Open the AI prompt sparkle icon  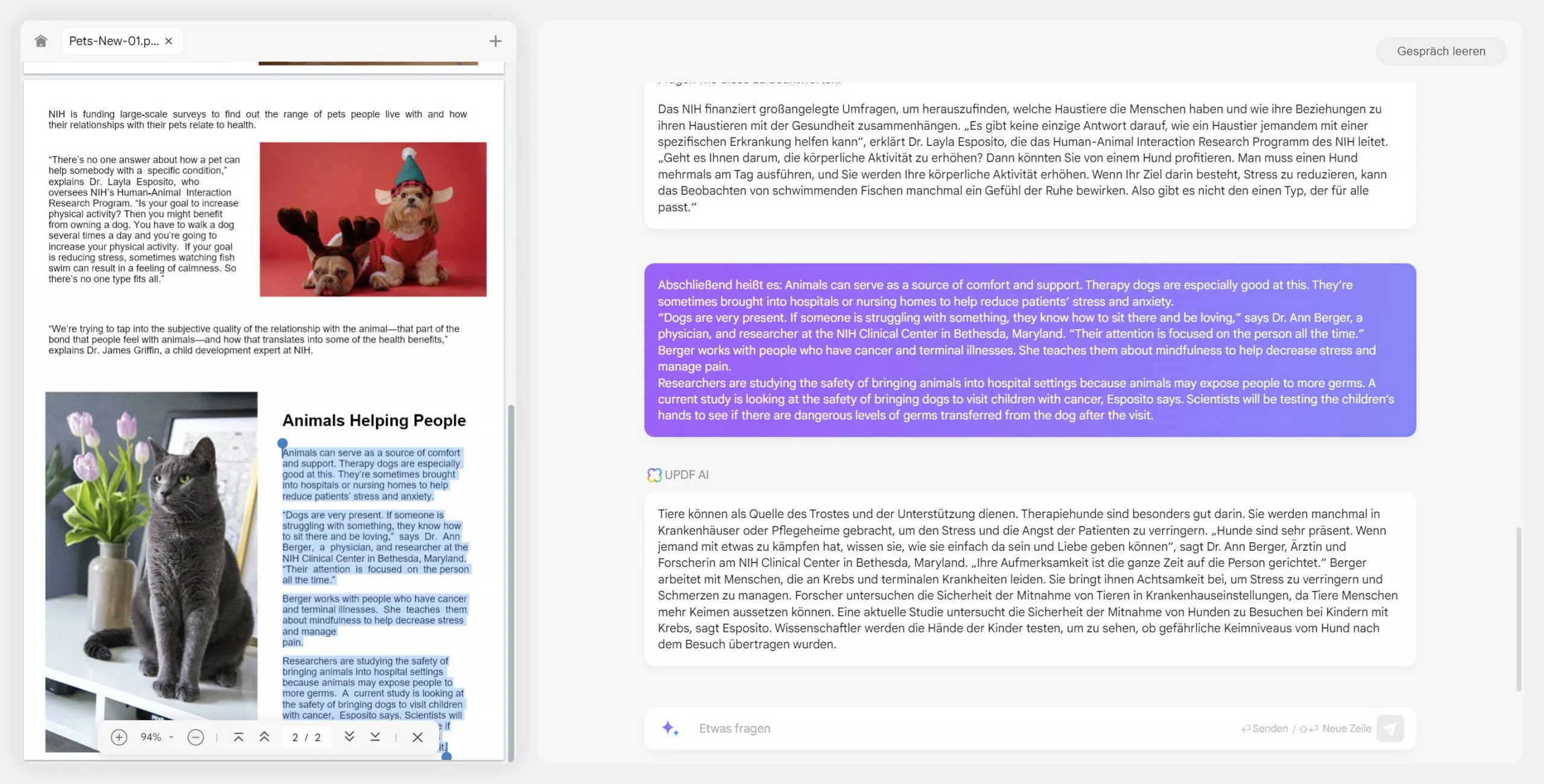[669, 729]
